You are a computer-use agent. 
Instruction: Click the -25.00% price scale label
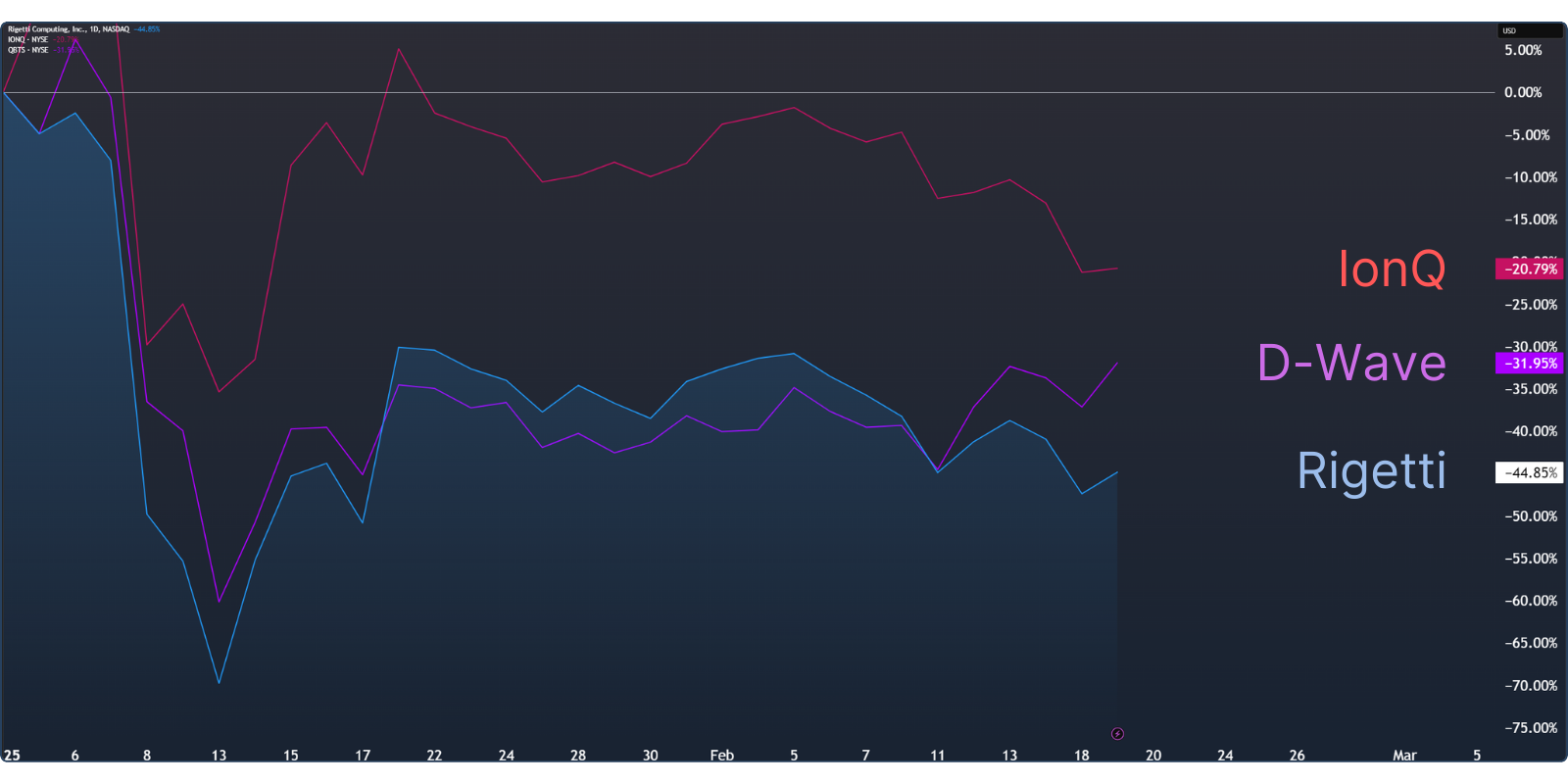pos(1531,304)
